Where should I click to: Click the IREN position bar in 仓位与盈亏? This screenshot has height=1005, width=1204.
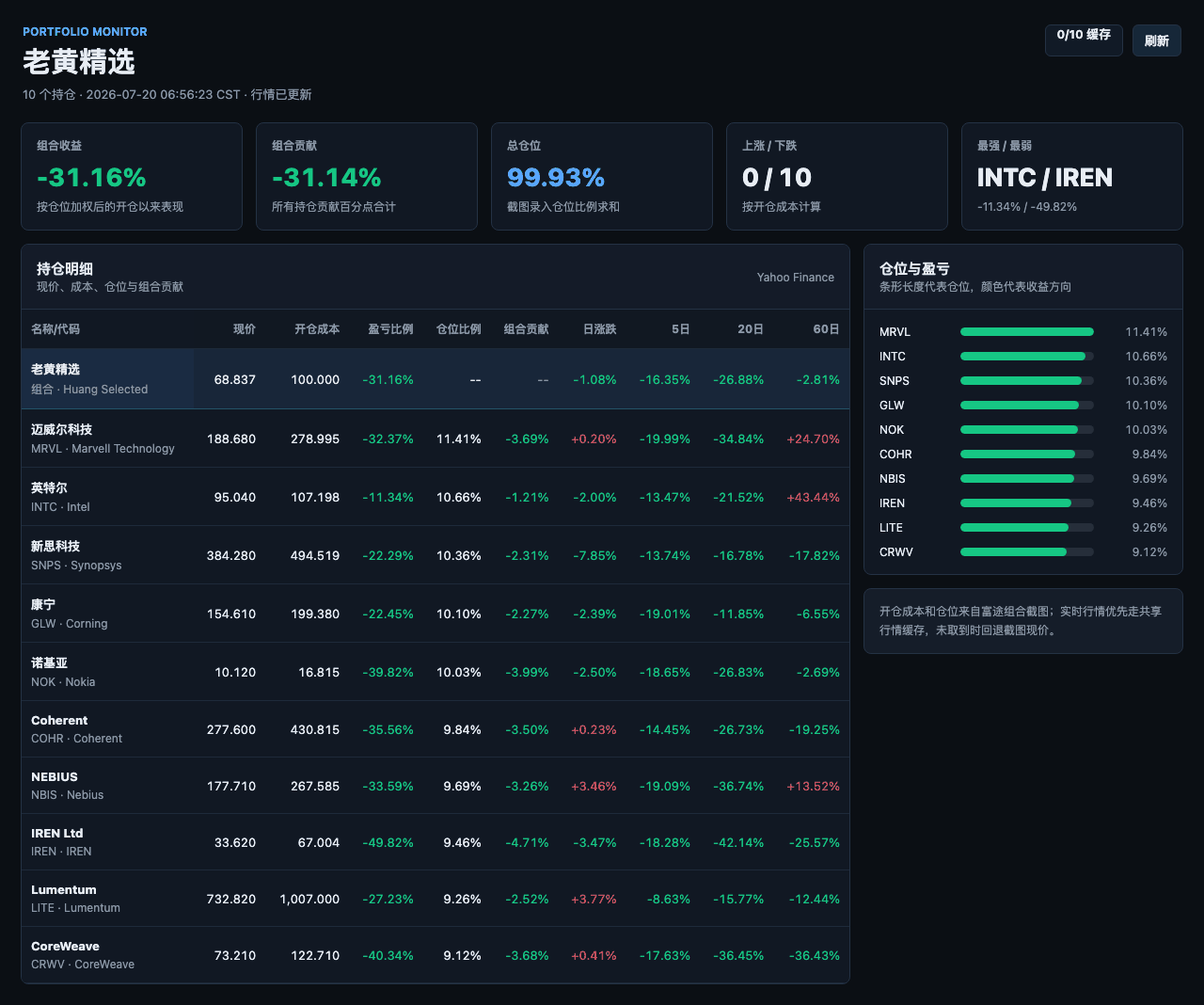pyautogui.click(x=1027, y=503)
